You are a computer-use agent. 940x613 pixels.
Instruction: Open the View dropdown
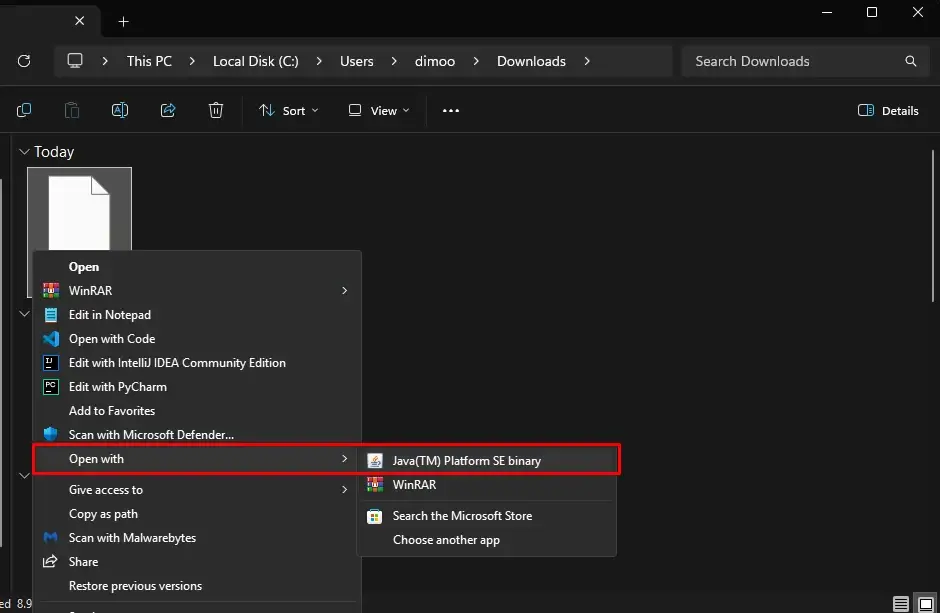[x=377, y=110]
